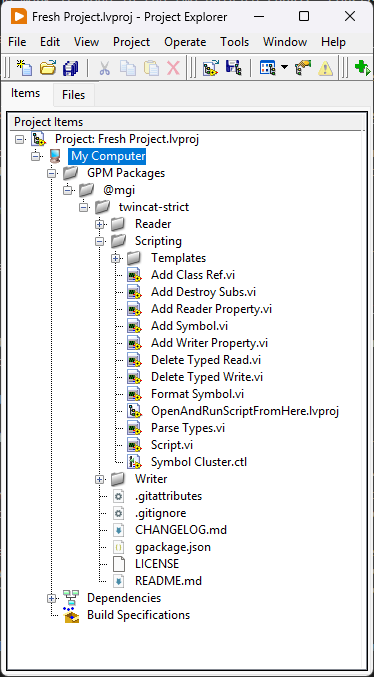
Task: Click the Script.vi file icon
Action: 134,445
